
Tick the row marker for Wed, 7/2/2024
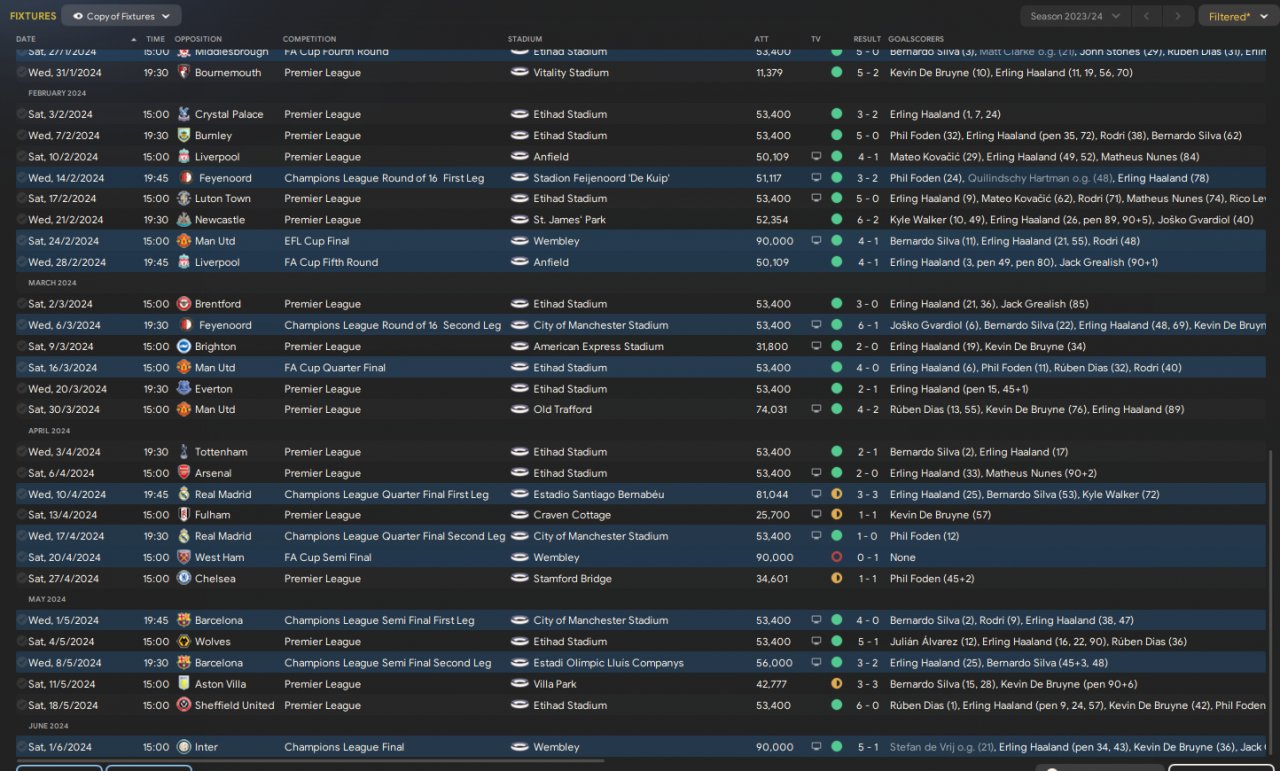point(22,135)
